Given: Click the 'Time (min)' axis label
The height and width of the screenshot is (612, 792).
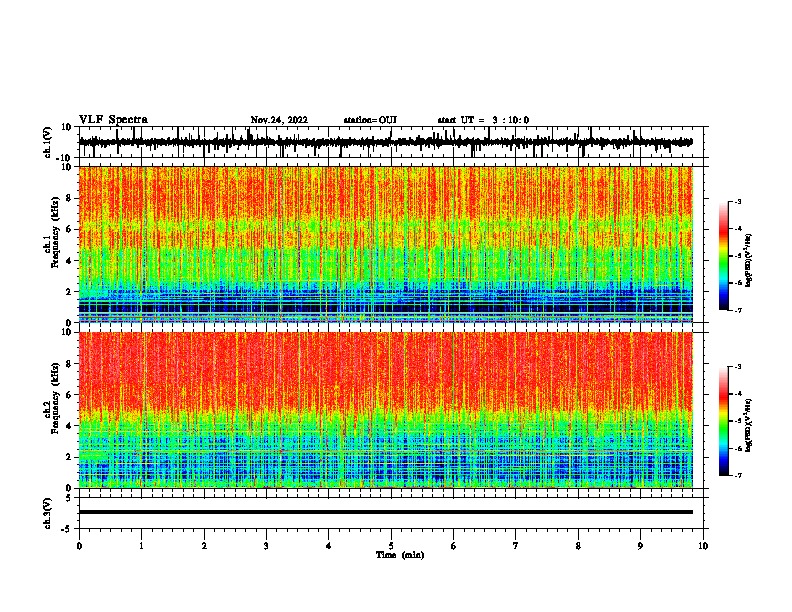Looking at the screenshot, I should [x=400, y=555].
